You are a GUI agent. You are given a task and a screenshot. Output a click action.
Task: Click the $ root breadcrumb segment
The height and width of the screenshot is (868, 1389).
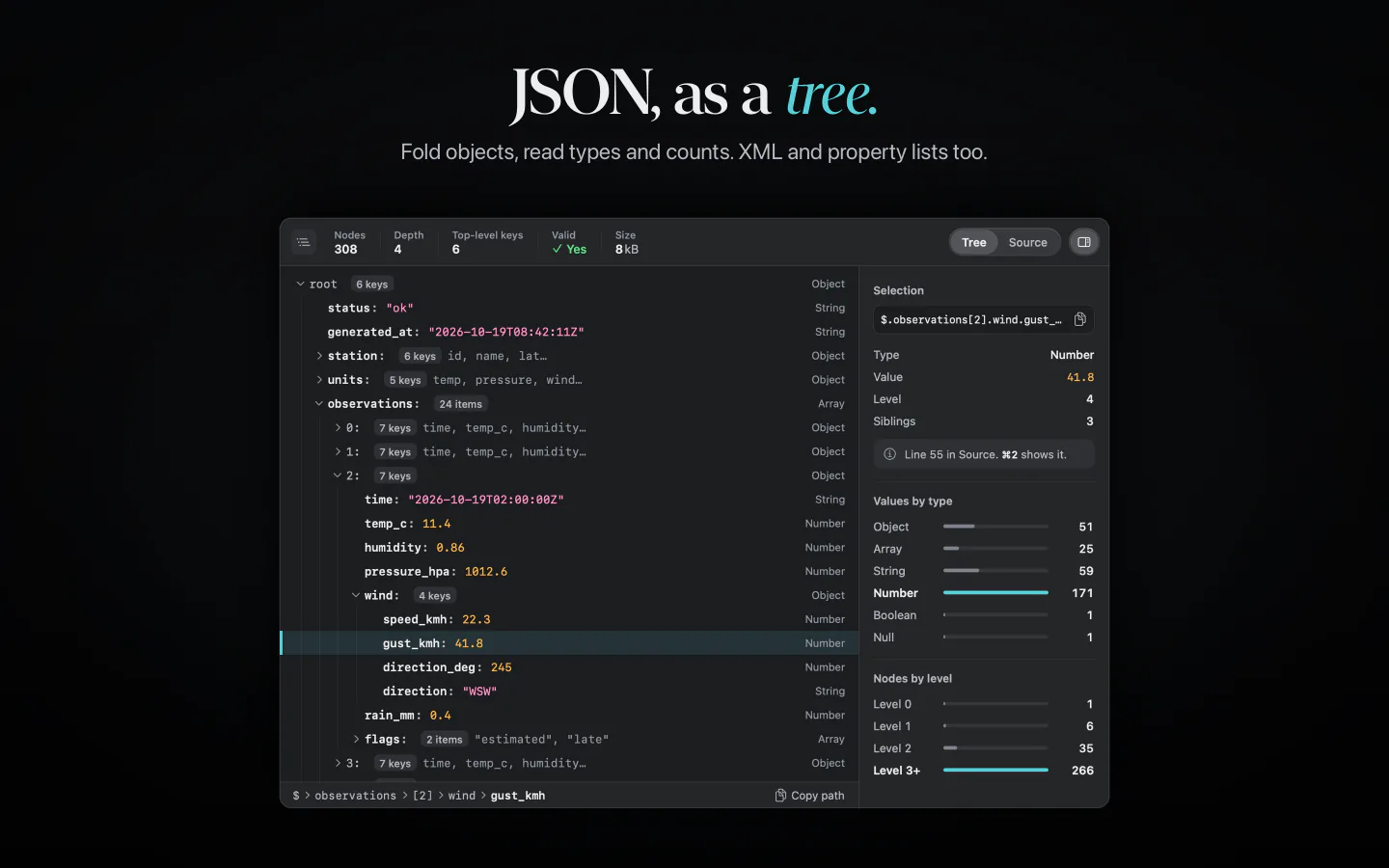[296, 796]
